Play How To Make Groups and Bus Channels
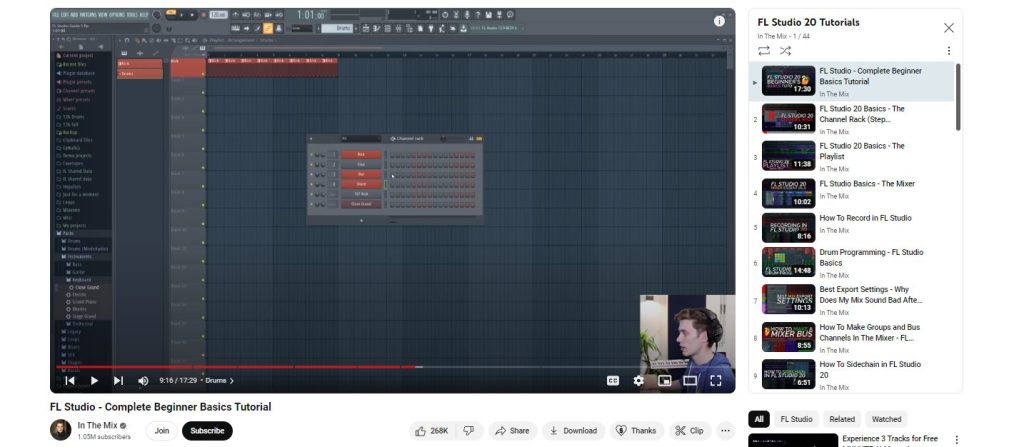Image resolution: width=1024 pixels, height=447 pixels. click(x=851, y=337)
